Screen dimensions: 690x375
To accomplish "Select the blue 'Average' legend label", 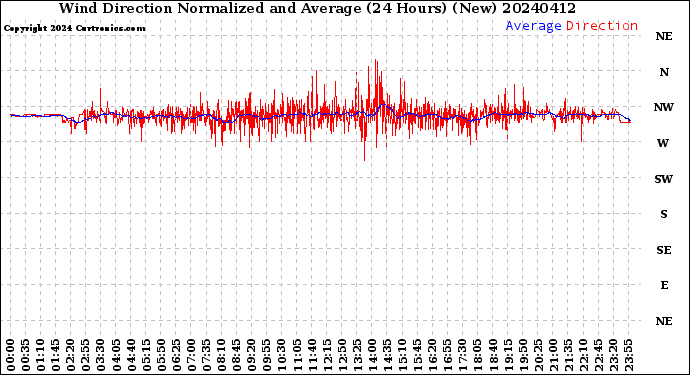I will click(533, 26).
